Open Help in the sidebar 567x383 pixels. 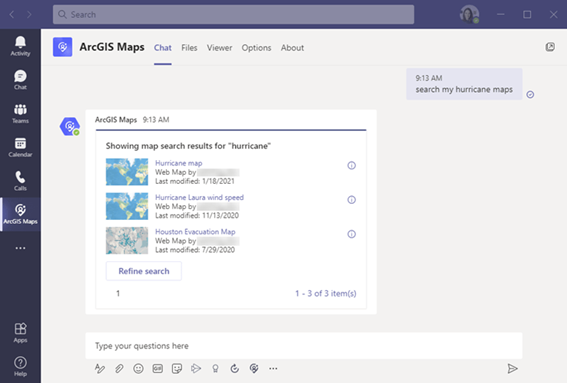(20, 366)
